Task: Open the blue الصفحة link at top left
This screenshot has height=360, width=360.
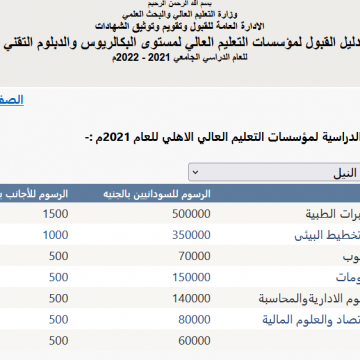Action: (12, 100)
